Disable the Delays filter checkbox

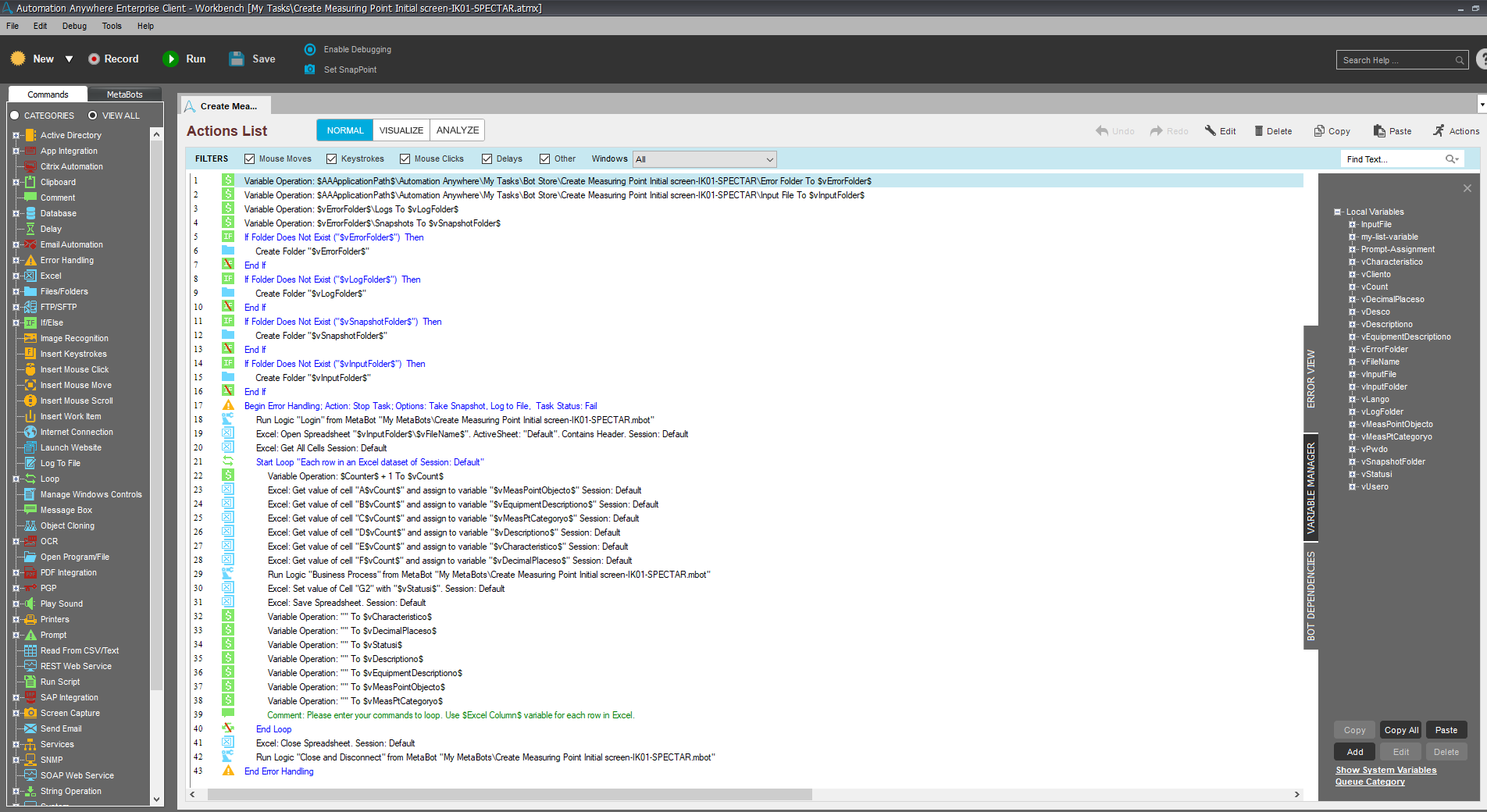[487, 159]
